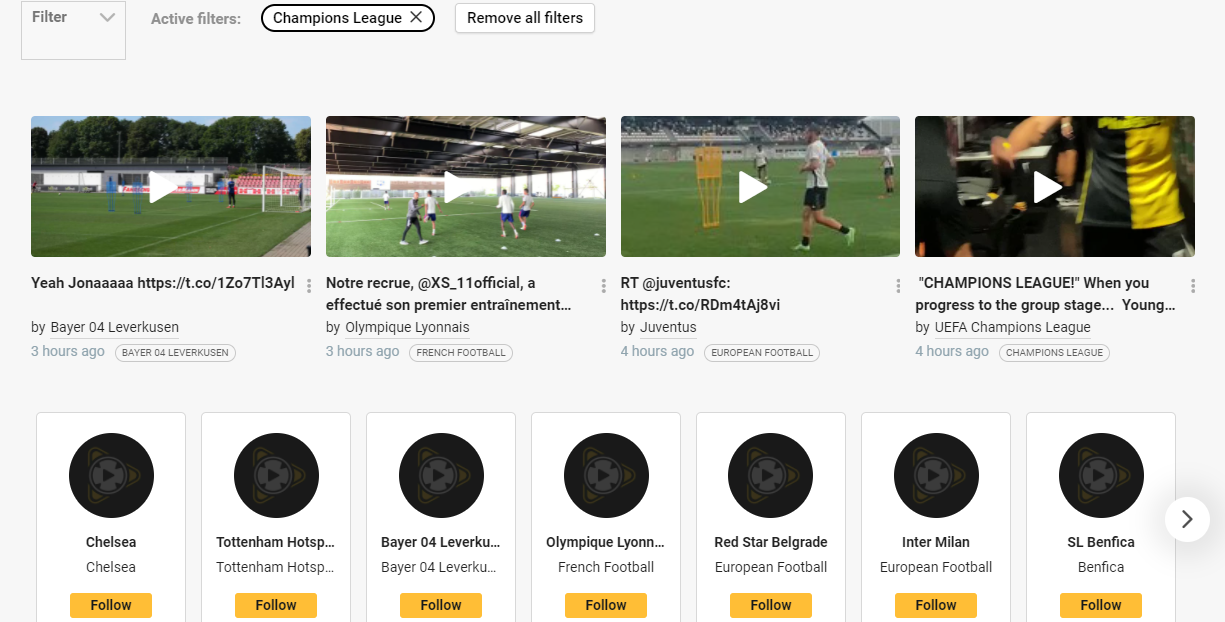Open the RT @juventusfc post title

point(700,294)
